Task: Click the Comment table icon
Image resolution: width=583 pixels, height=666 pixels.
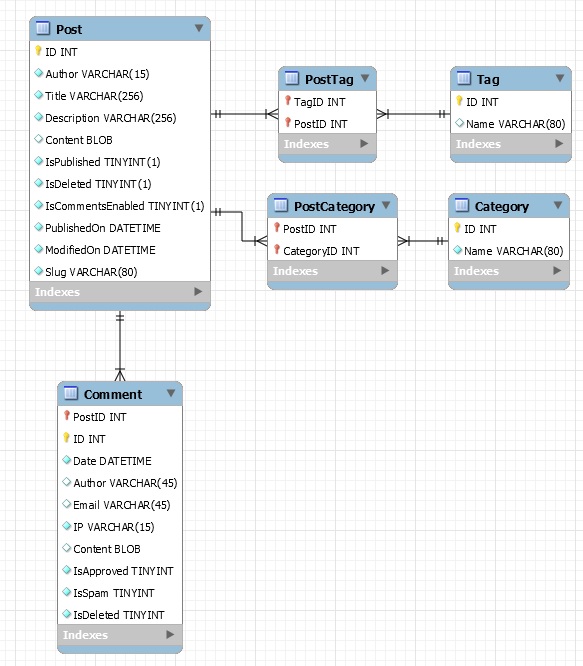Action: (70, 393)
